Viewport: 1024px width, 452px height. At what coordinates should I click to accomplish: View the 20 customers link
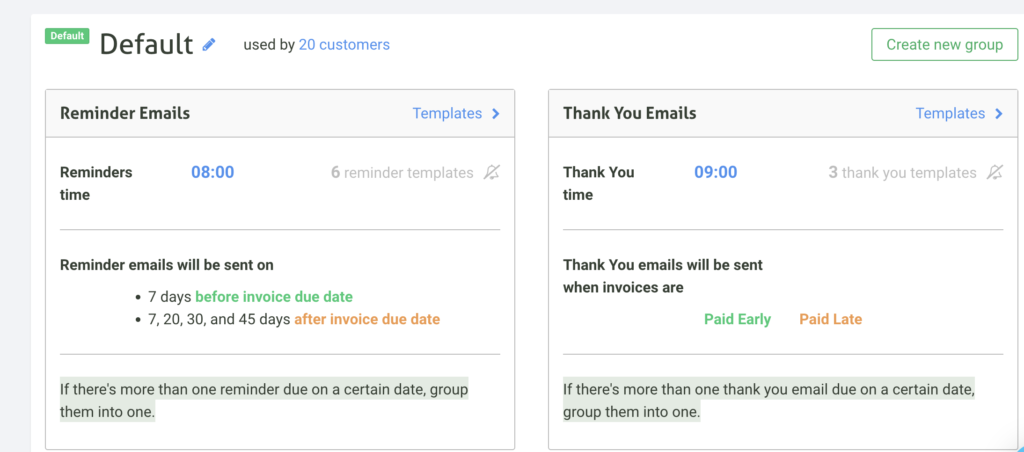coord(344,45)
